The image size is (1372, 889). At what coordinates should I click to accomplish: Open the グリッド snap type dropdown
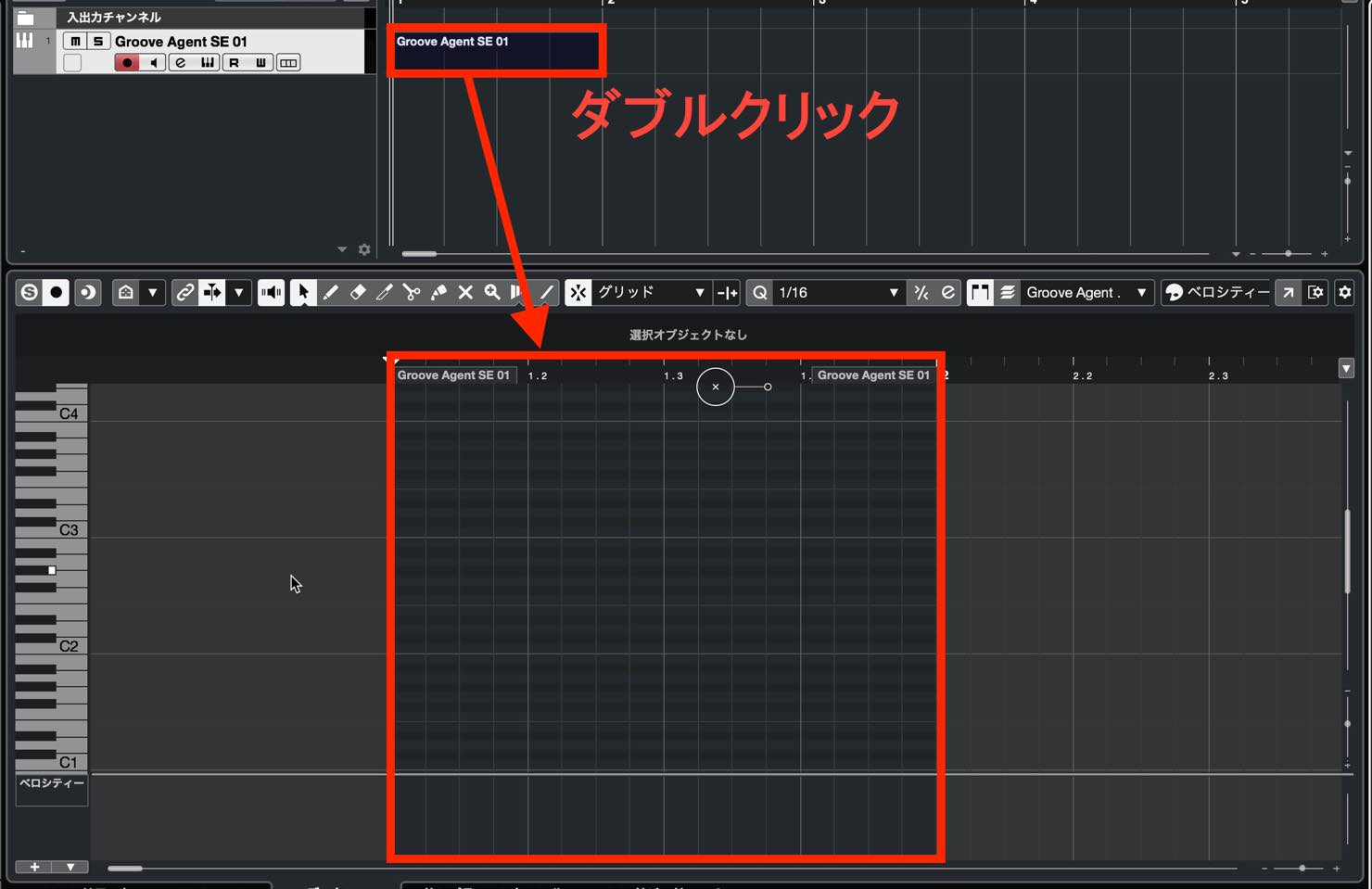click(653, 292)
